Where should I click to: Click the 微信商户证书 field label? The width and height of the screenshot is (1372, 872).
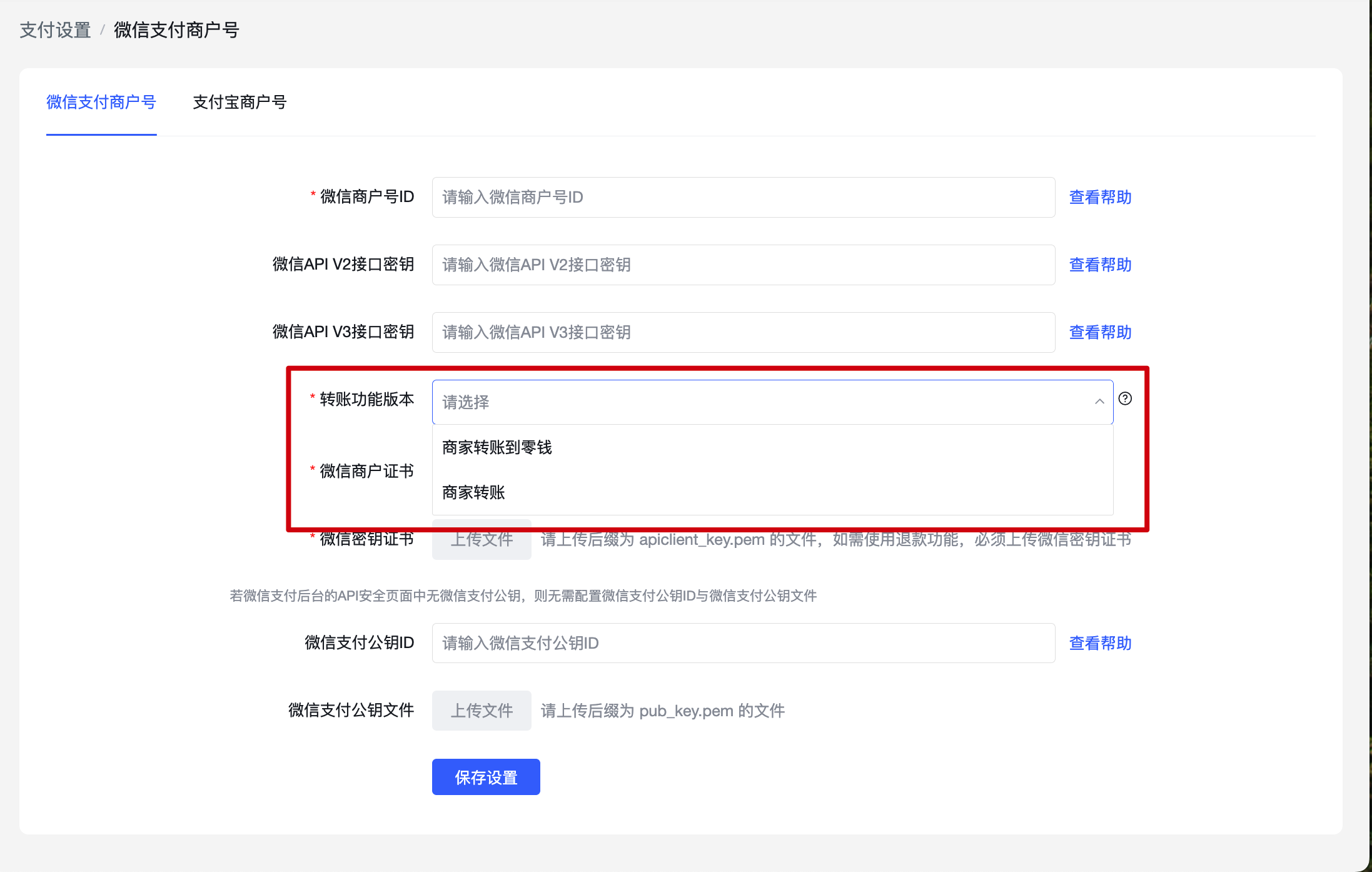click(366, 471)
